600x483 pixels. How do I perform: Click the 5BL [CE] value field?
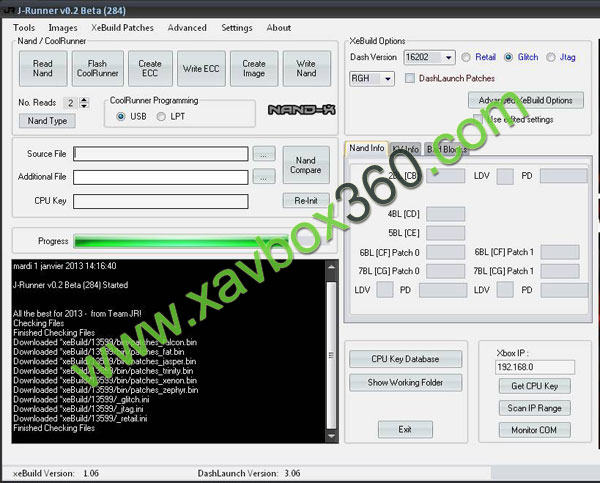(446, 233)
